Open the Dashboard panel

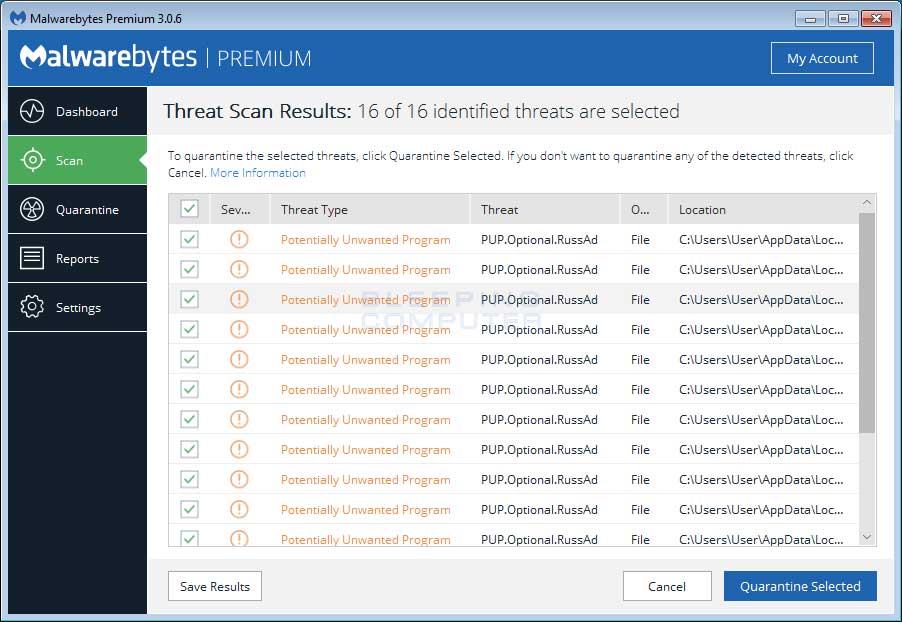pos(77,111)
